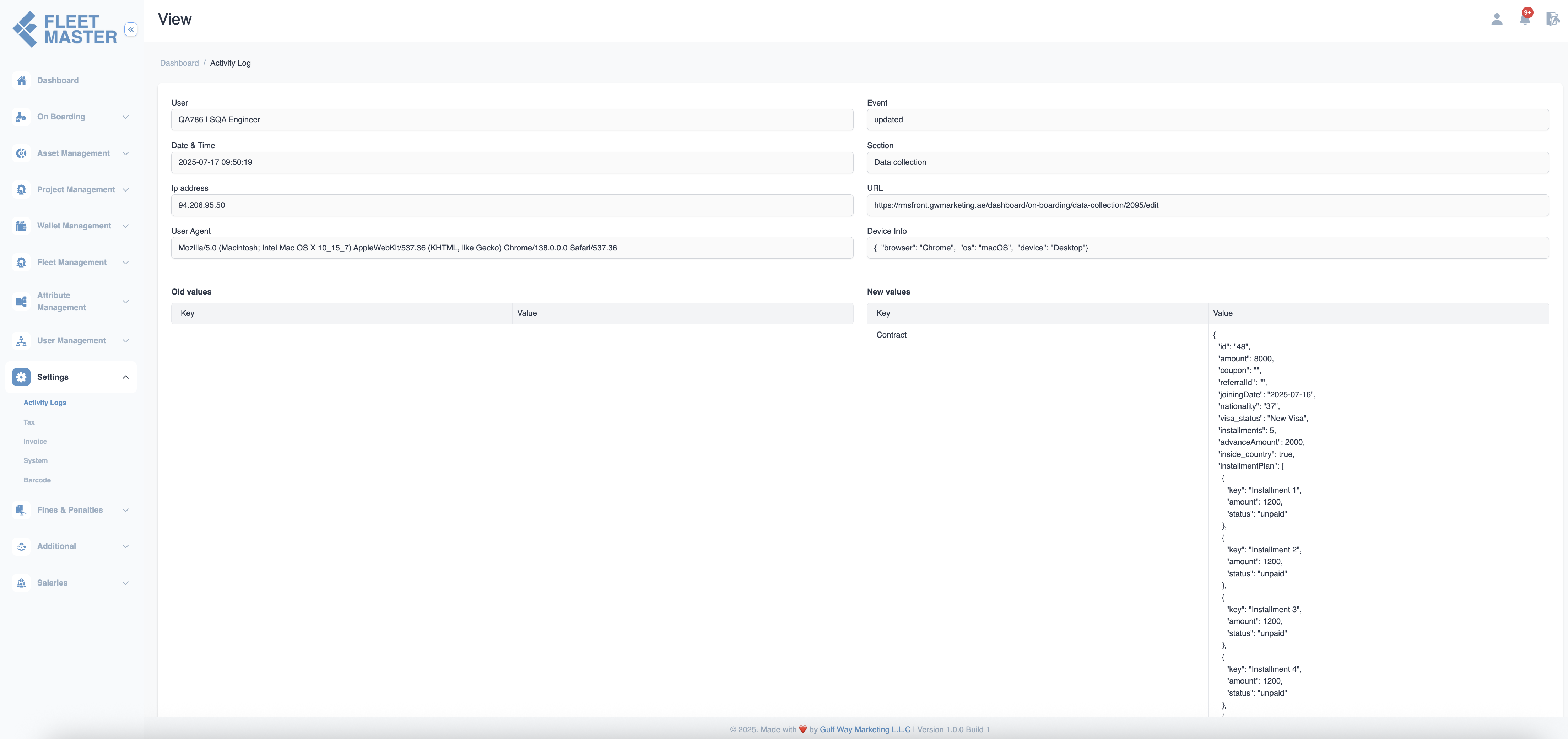Click the New values heading
The width and height of the screenshot is (1568, 739).
tap(889, 292)
